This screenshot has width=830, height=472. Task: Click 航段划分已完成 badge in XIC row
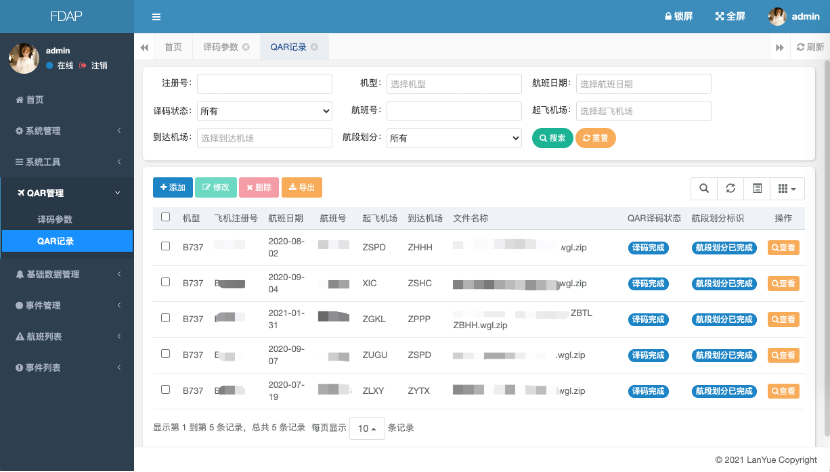724,284
